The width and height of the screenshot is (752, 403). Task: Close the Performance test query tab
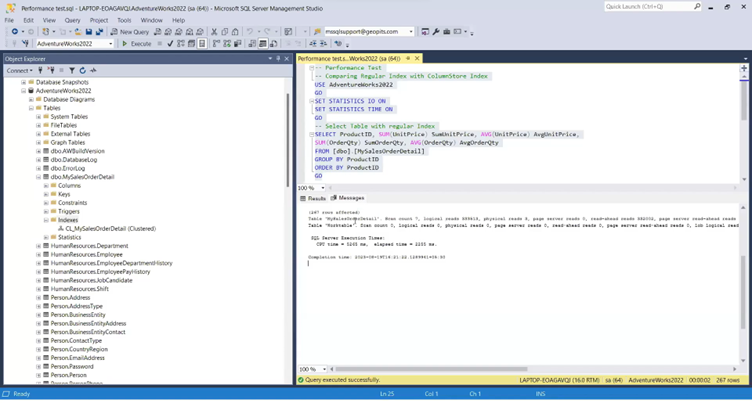(417, 59)
